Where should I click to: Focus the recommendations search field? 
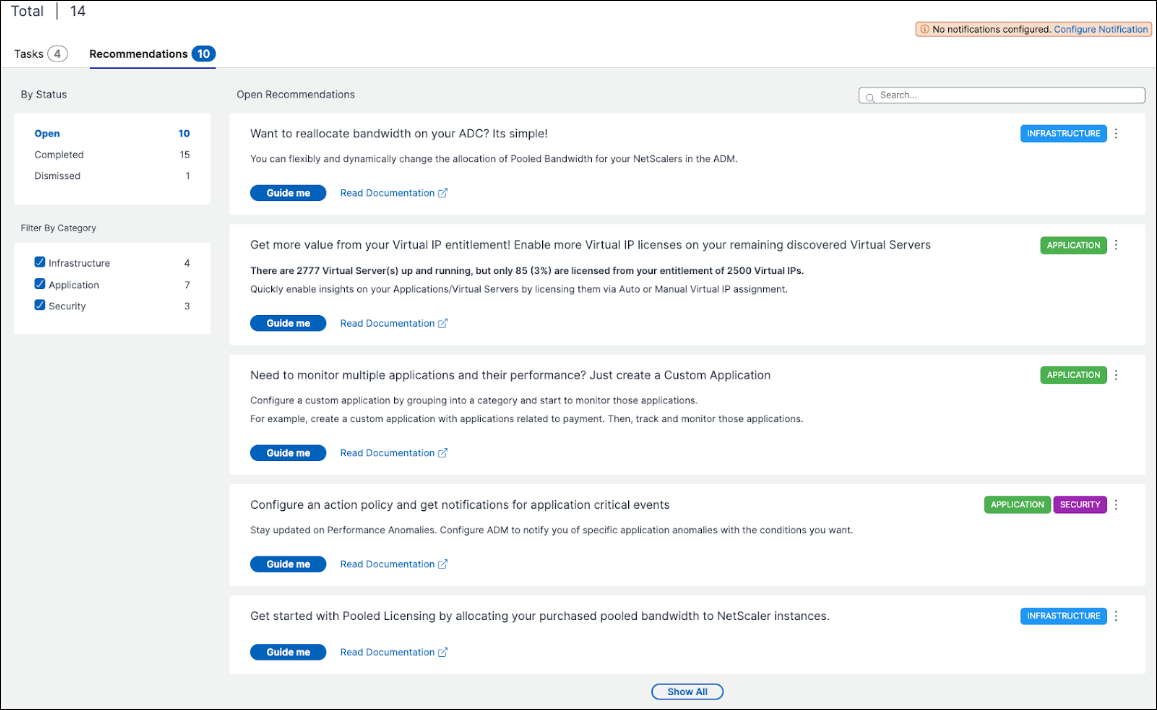point(1002,95)
